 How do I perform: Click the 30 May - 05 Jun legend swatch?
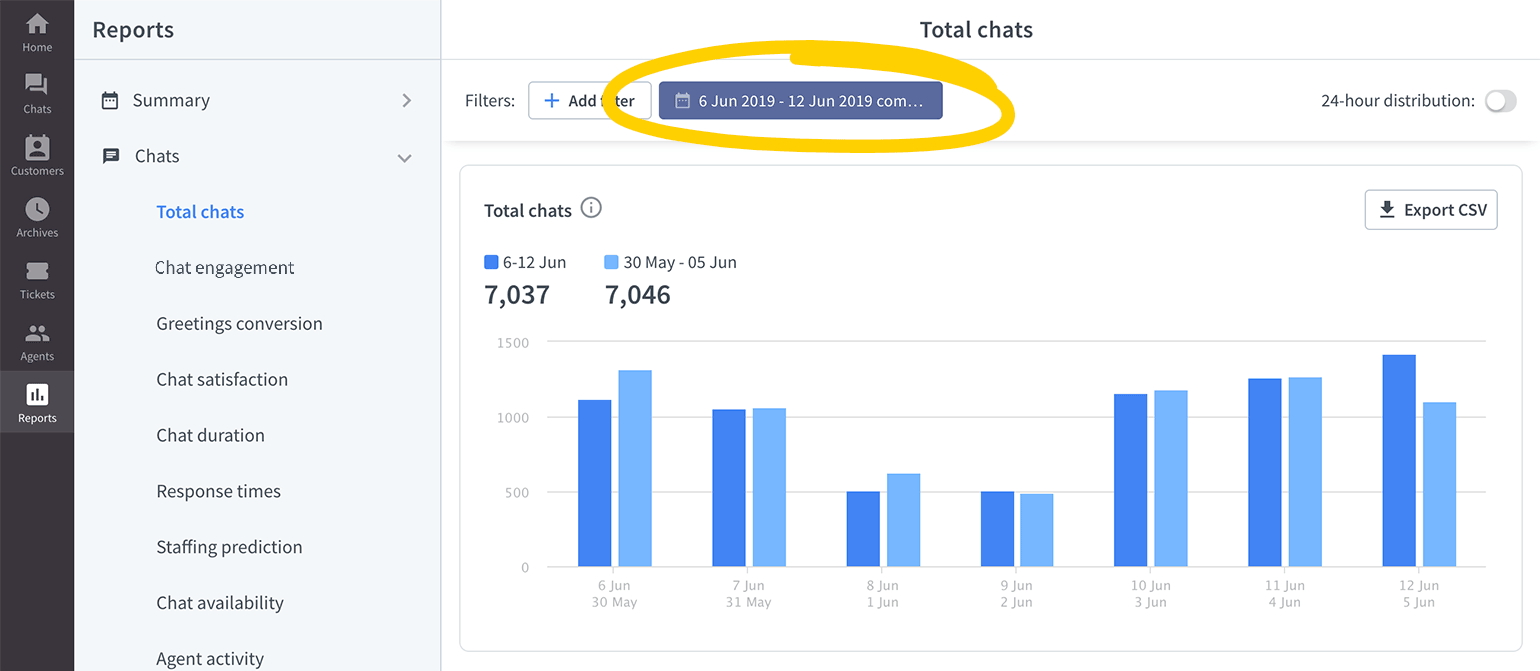[612, 262]
